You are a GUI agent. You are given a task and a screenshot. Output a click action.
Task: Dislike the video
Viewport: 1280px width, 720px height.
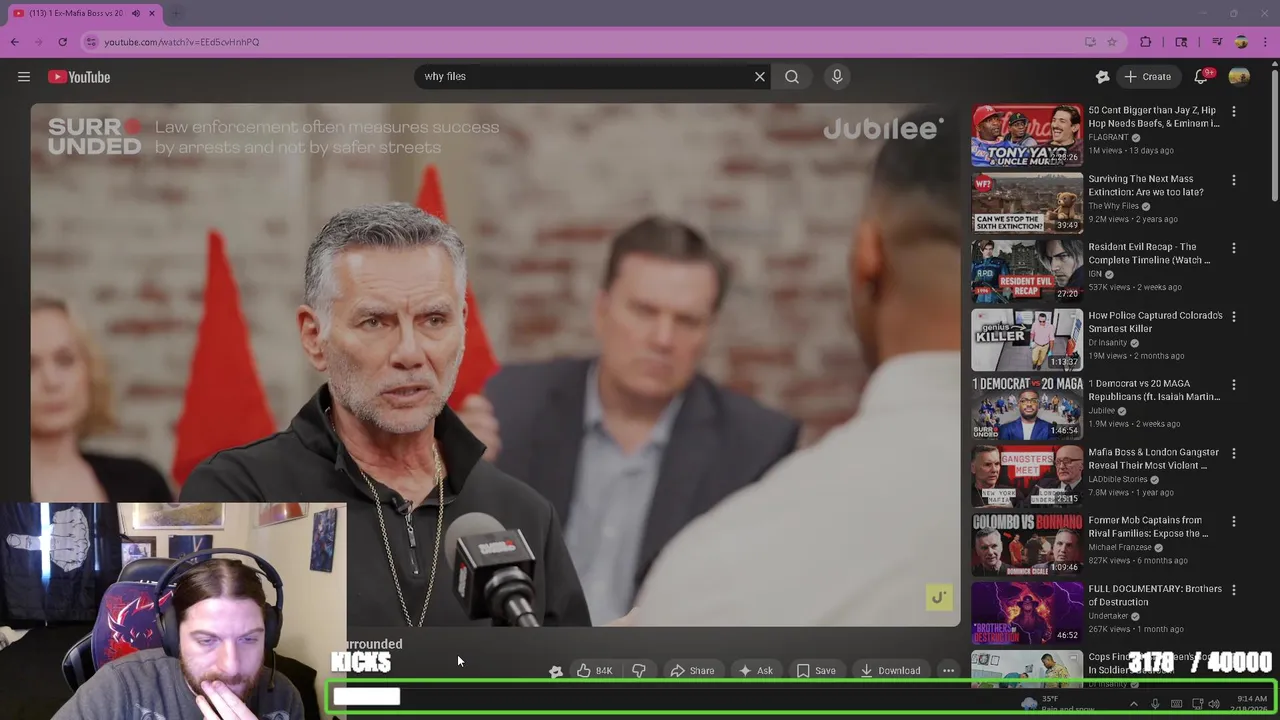(x=639, y=671)
